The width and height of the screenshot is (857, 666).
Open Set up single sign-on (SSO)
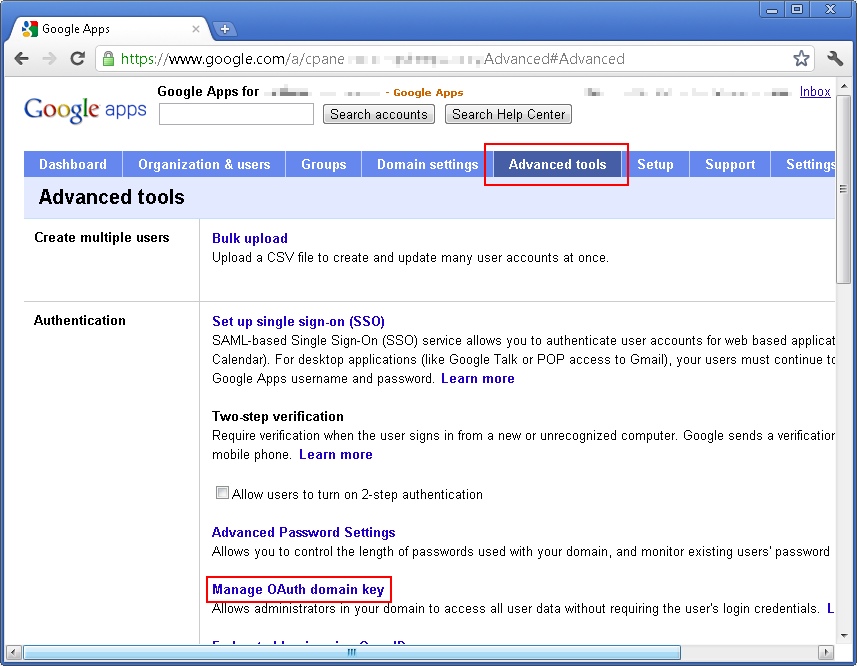coord(298,321)
